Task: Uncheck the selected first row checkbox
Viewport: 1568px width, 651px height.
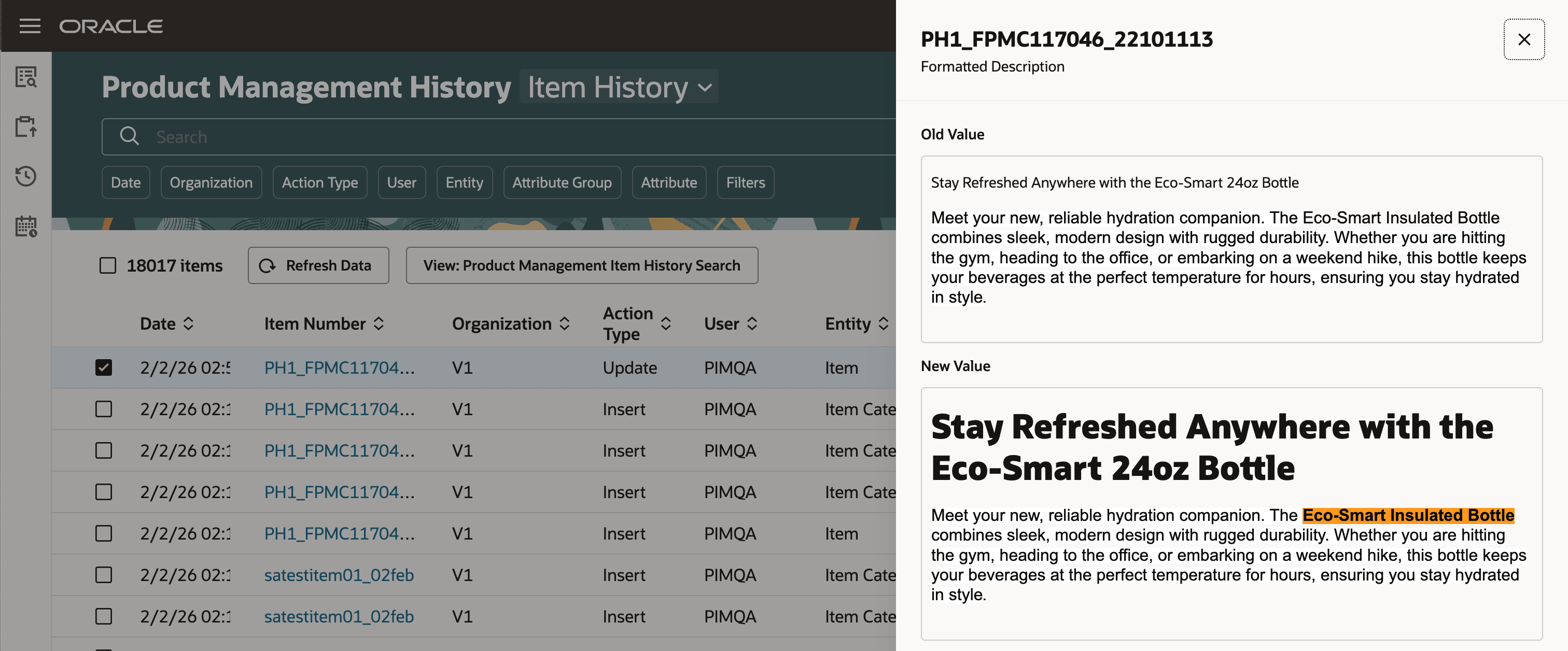Action: coord(104,367)
